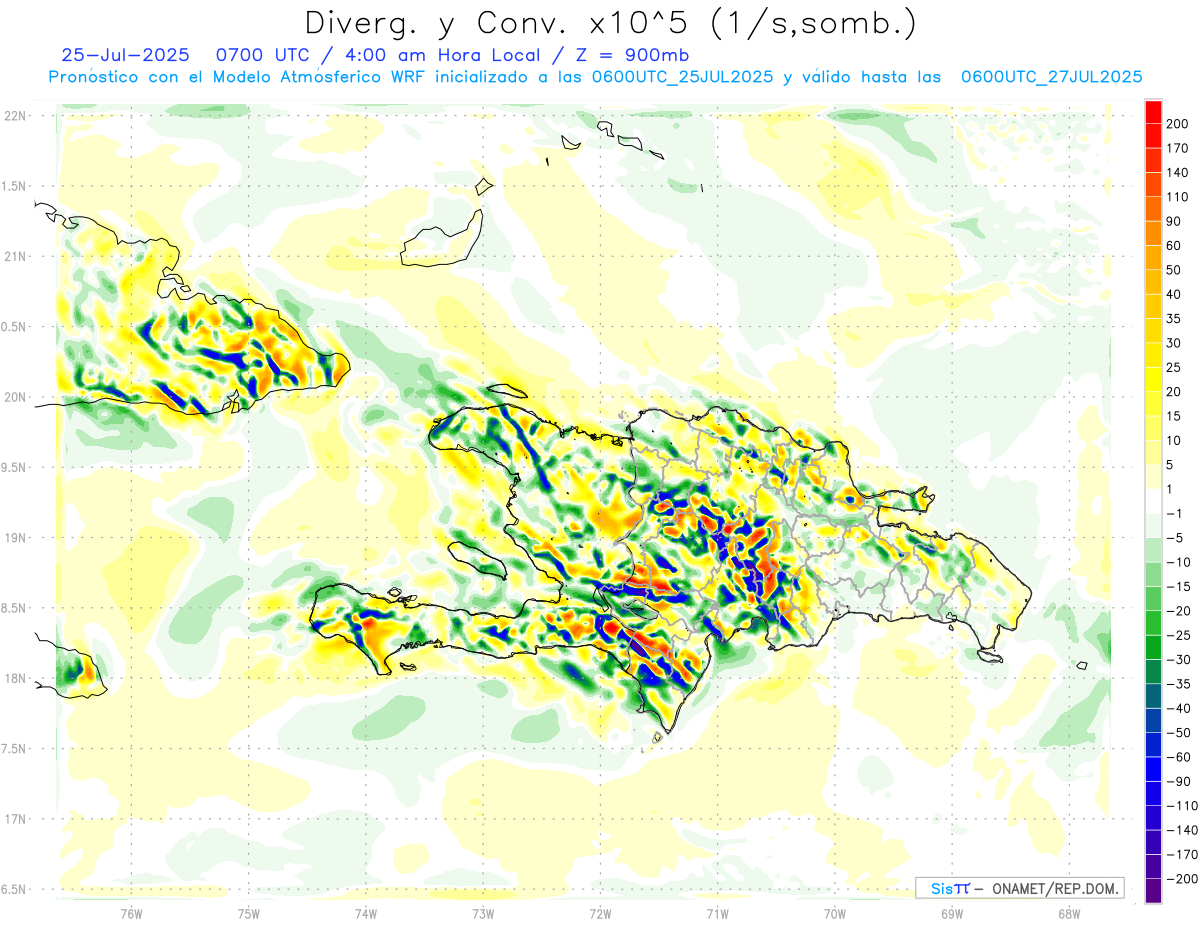Click the '76W' longitude label

pyautogui.click(x=131, y=913)
